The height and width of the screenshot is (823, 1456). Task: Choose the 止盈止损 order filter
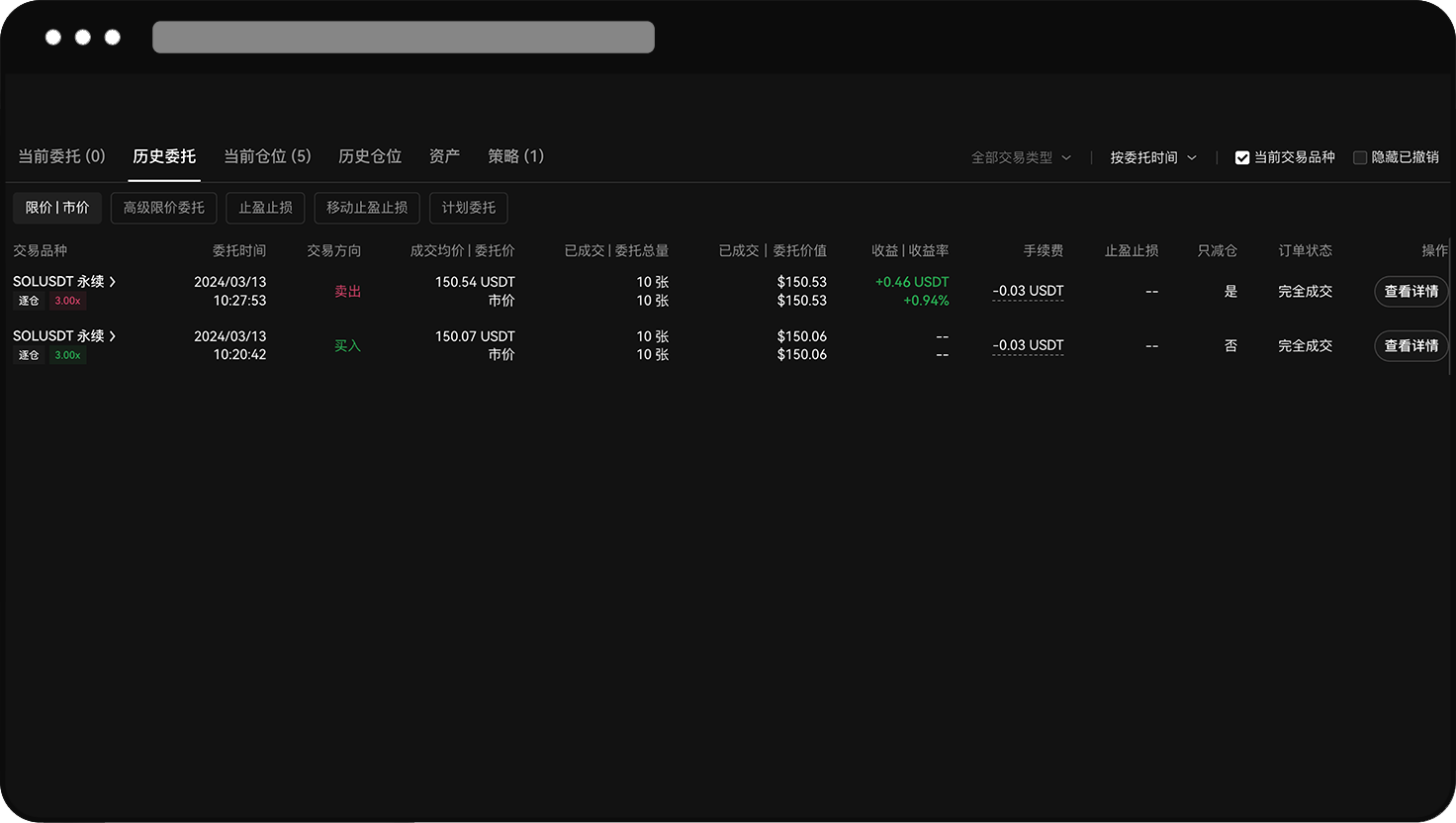click(x=264, y=208)
